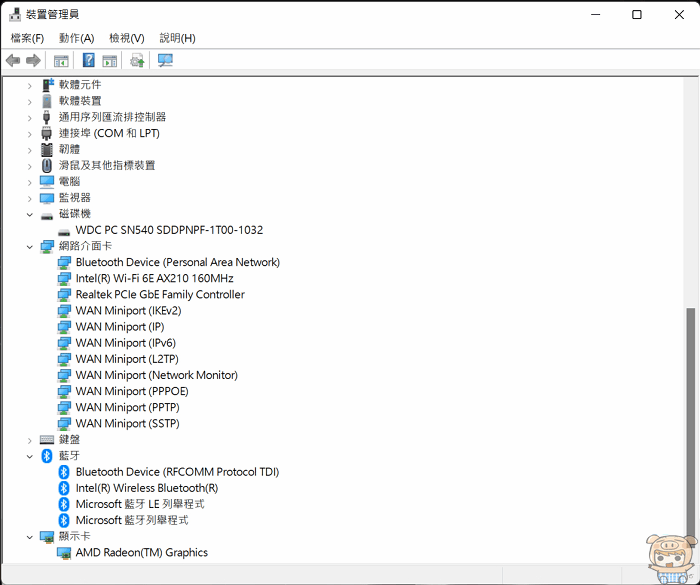Click the adapter icon beside Realtek PCIe GbE
Viewport: 700px width, 585px height.
click(64, 295)
